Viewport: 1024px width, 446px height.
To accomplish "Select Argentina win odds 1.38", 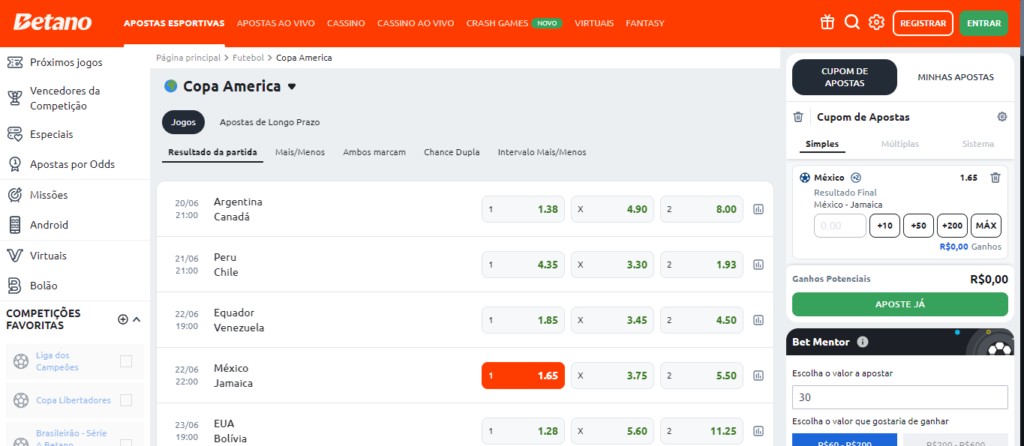I will (x=523, y=210).
